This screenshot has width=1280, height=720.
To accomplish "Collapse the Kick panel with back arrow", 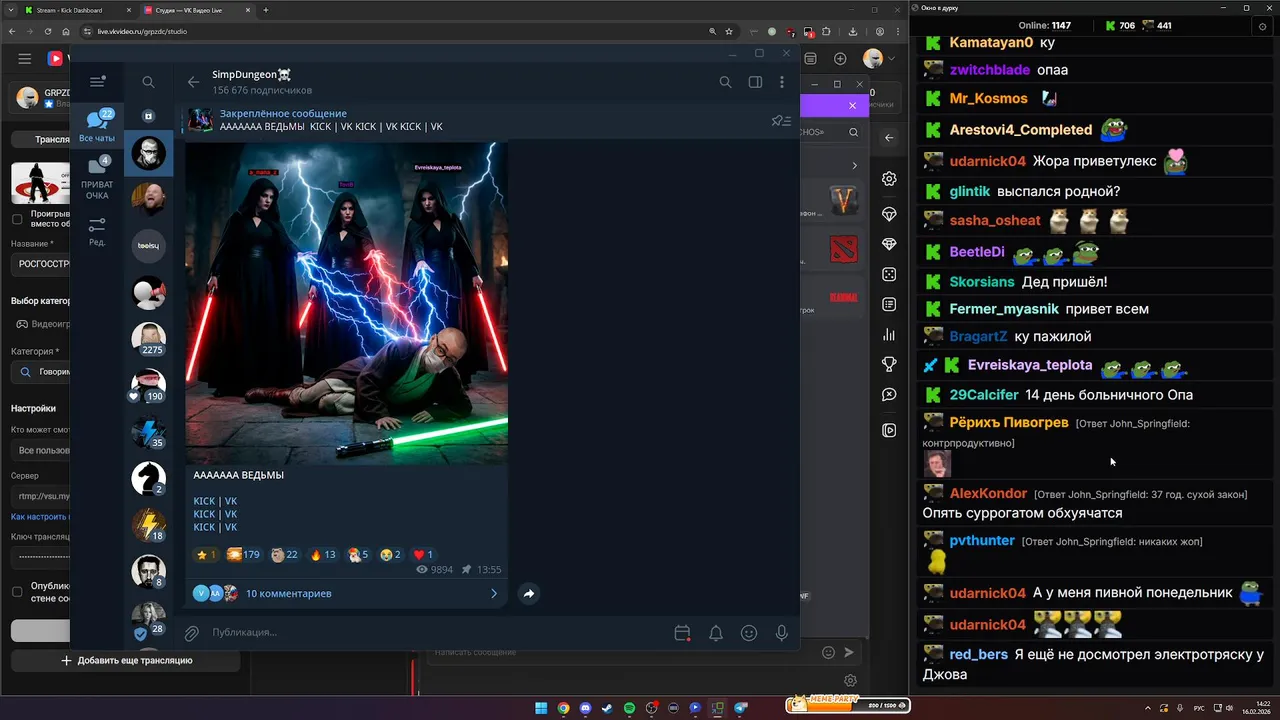I will [889, 138].
